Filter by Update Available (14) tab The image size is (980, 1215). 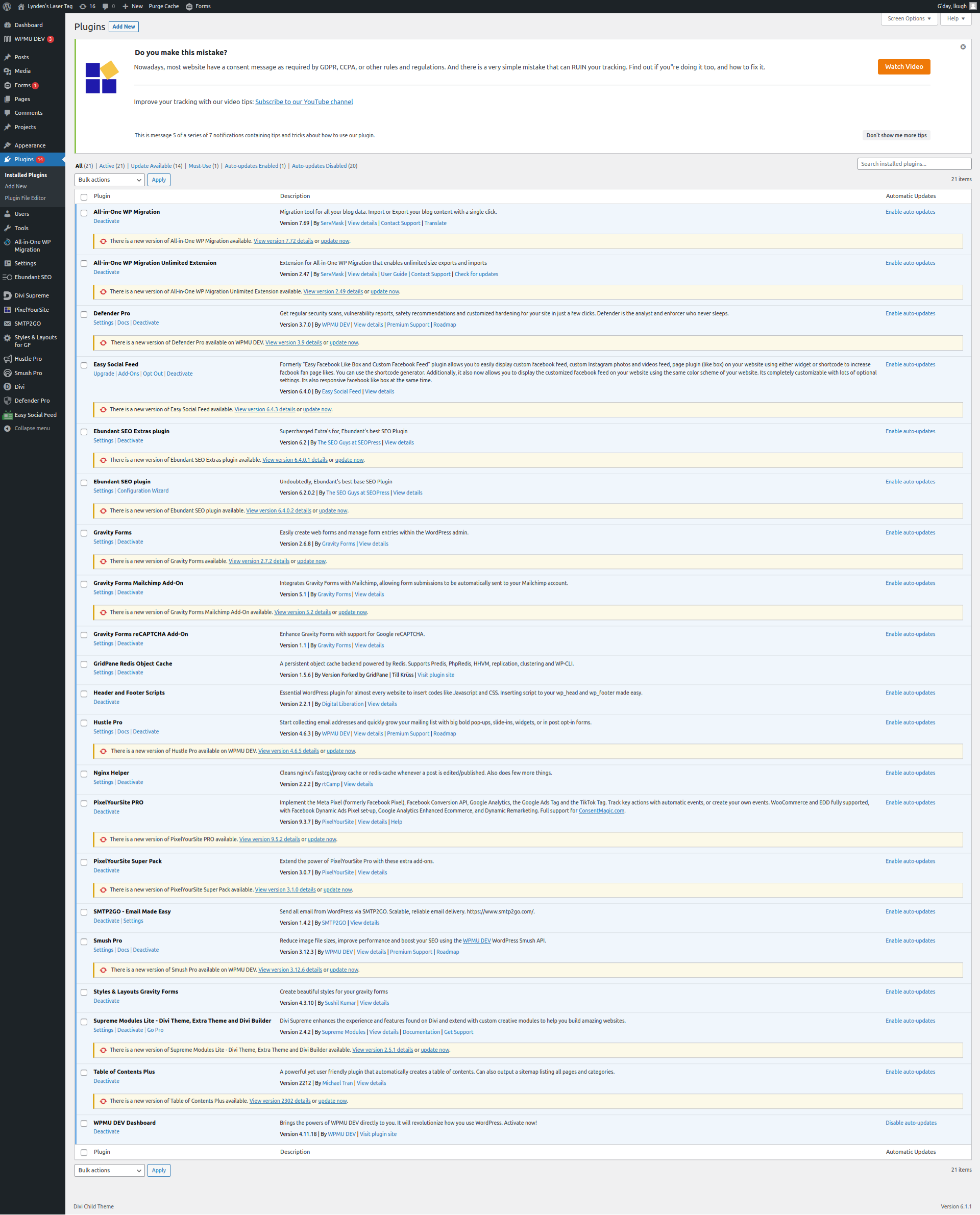pyautogui.click(x=156, y=166)
